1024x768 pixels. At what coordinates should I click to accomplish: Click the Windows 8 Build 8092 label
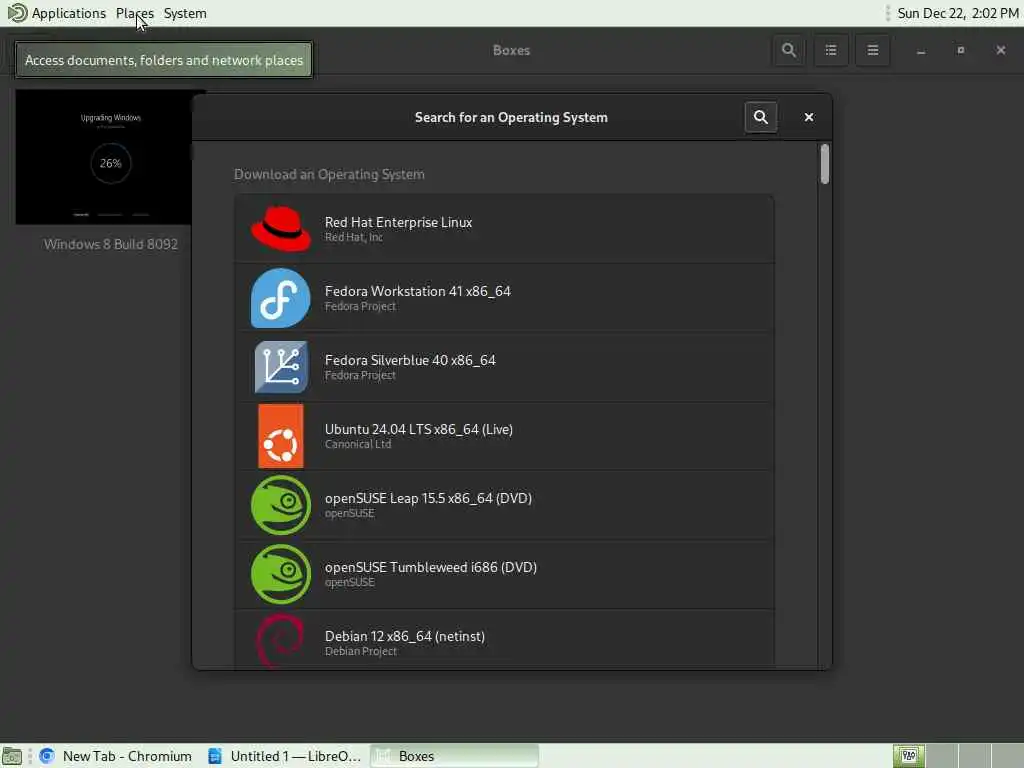point(111,244)
